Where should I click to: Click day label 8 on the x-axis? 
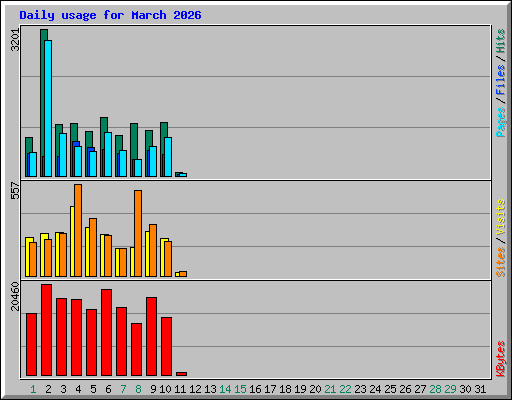138,389
